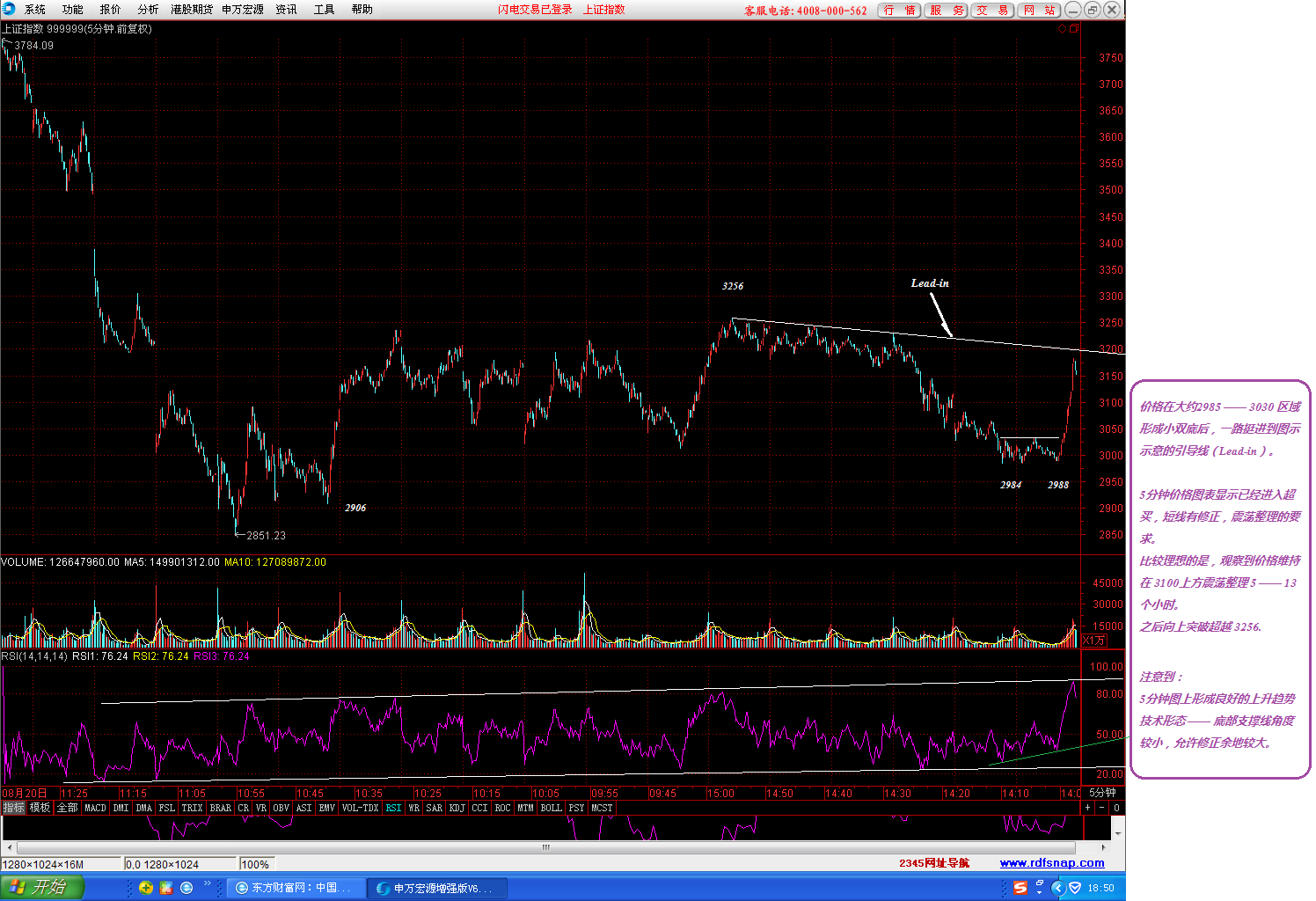Switch to the WR indicator

pos(414,808)
